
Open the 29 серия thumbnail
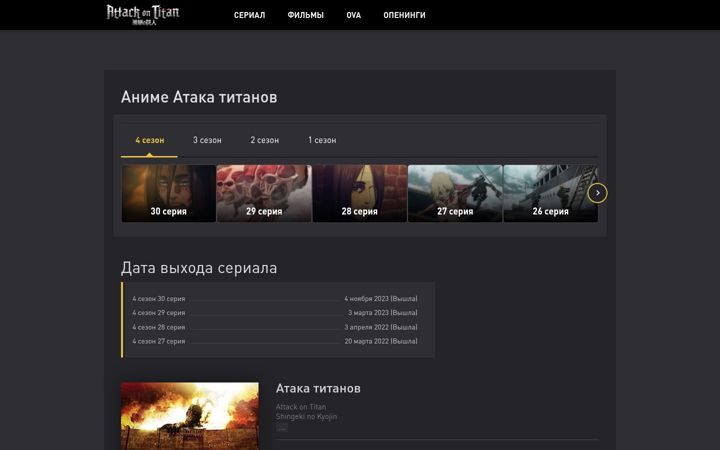[x=264, y=193]
